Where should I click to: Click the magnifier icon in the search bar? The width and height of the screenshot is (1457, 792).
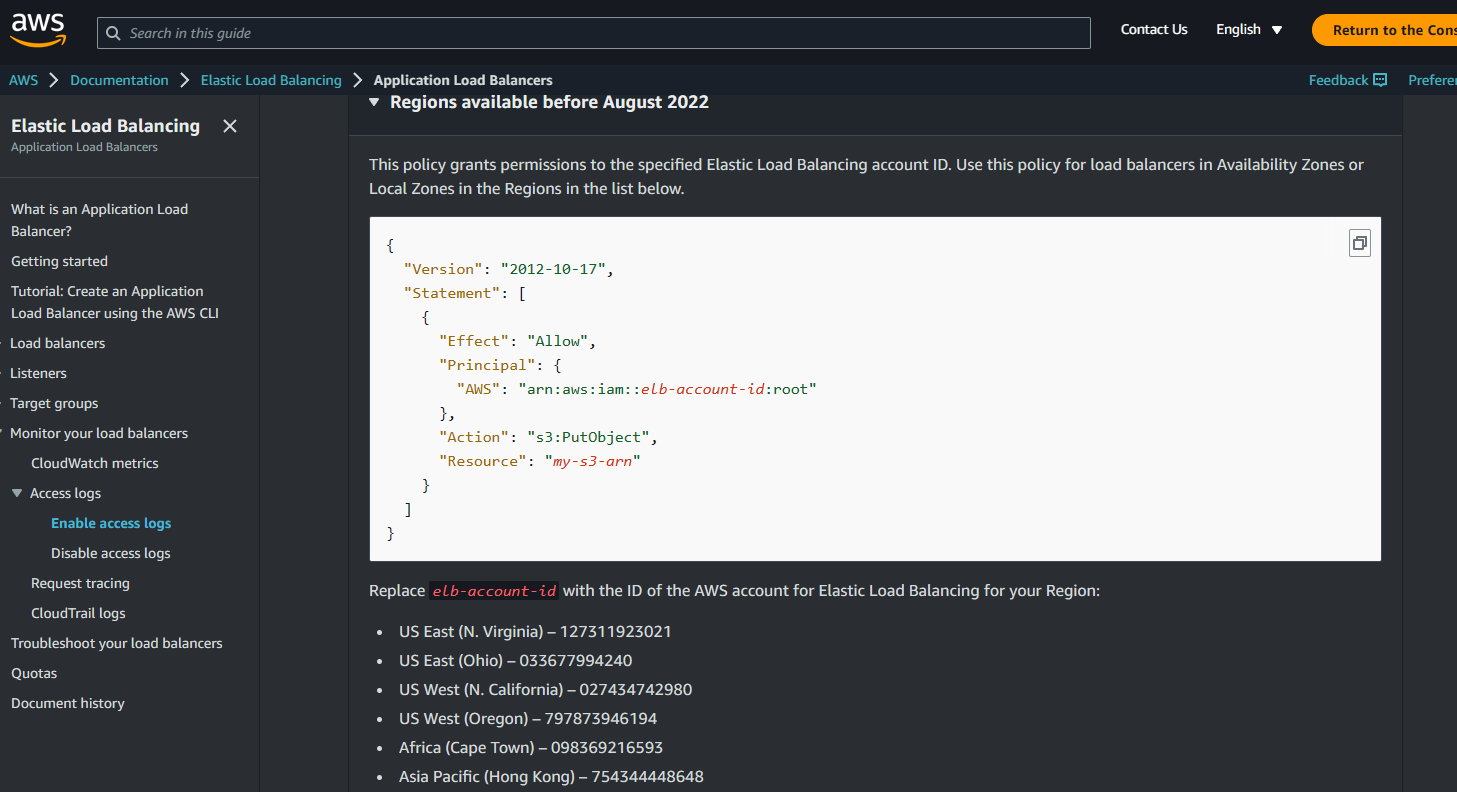pyautogui.click(x=113, y=33)
